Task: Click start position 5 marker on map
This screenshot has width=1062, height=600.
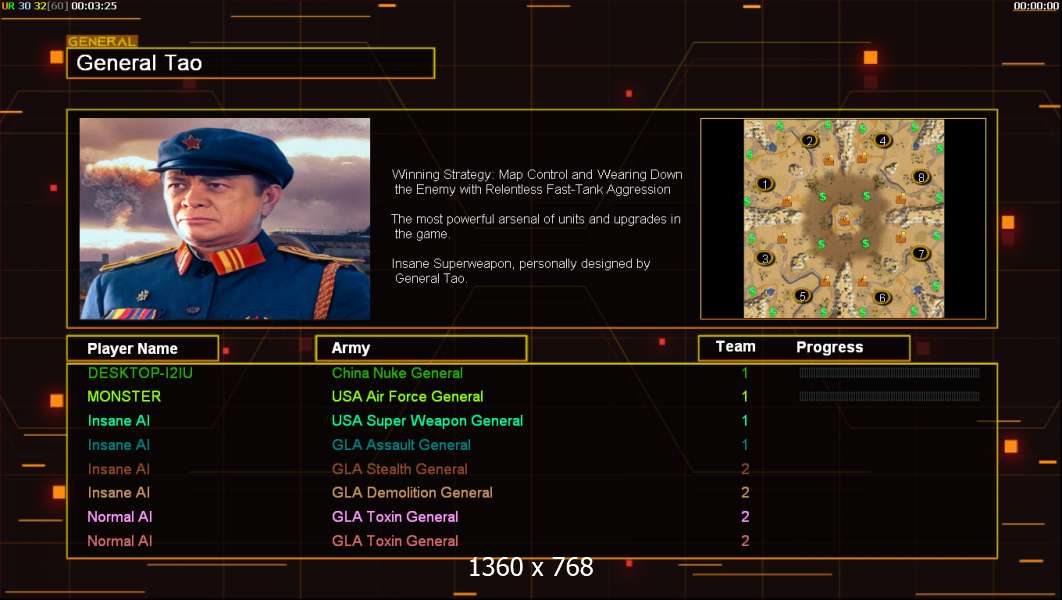Action: point(803,295)
